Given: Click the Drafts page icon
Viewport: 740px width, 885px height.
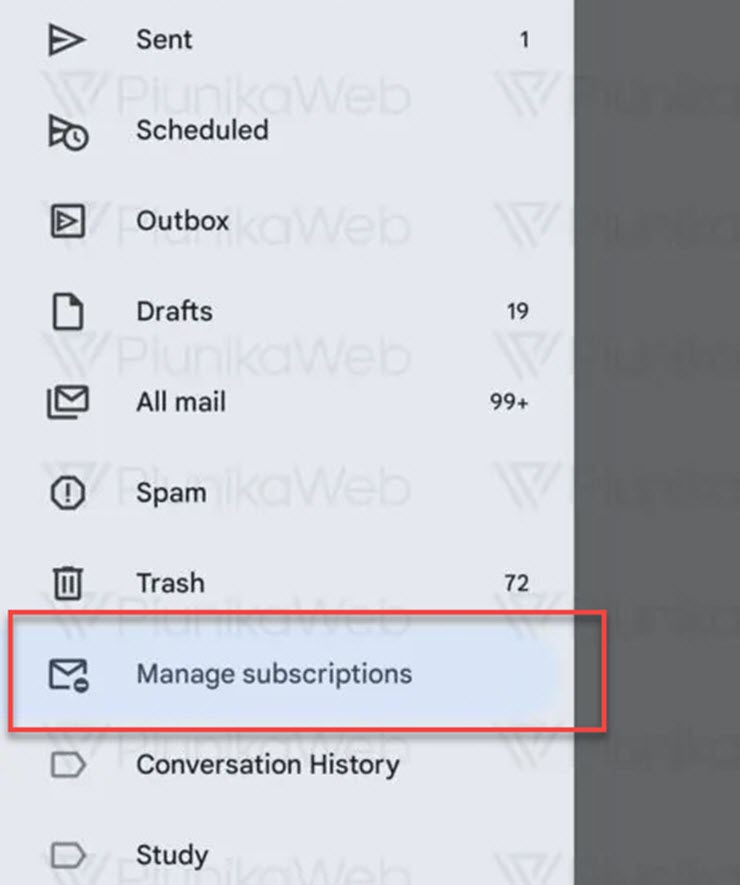Looking at the screenshot, I should [68, 311].
